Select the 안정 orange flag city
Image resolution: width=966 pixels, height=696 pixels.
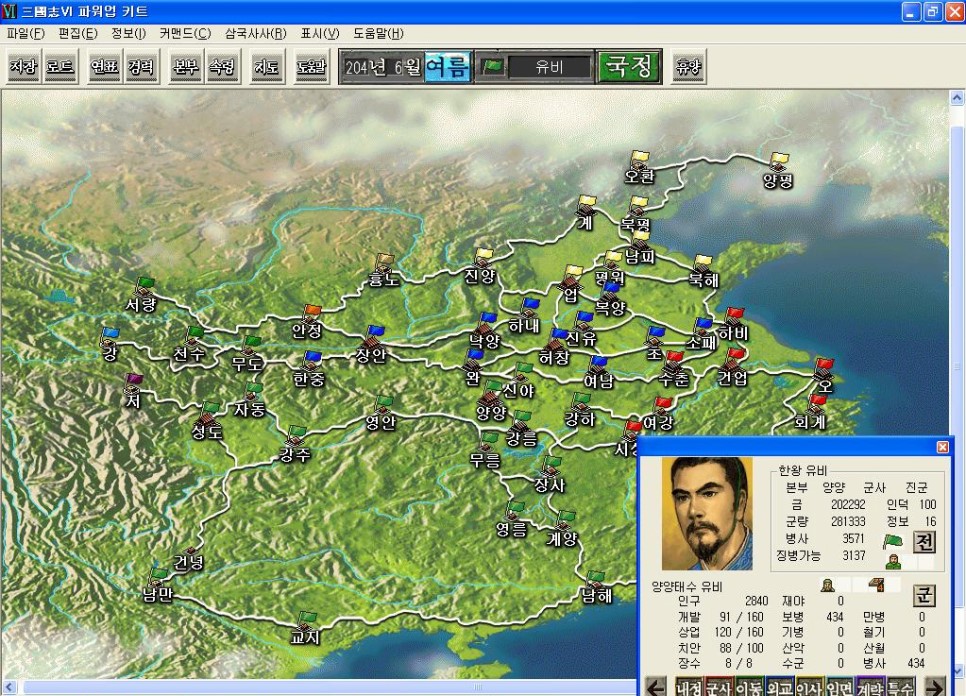311,313
